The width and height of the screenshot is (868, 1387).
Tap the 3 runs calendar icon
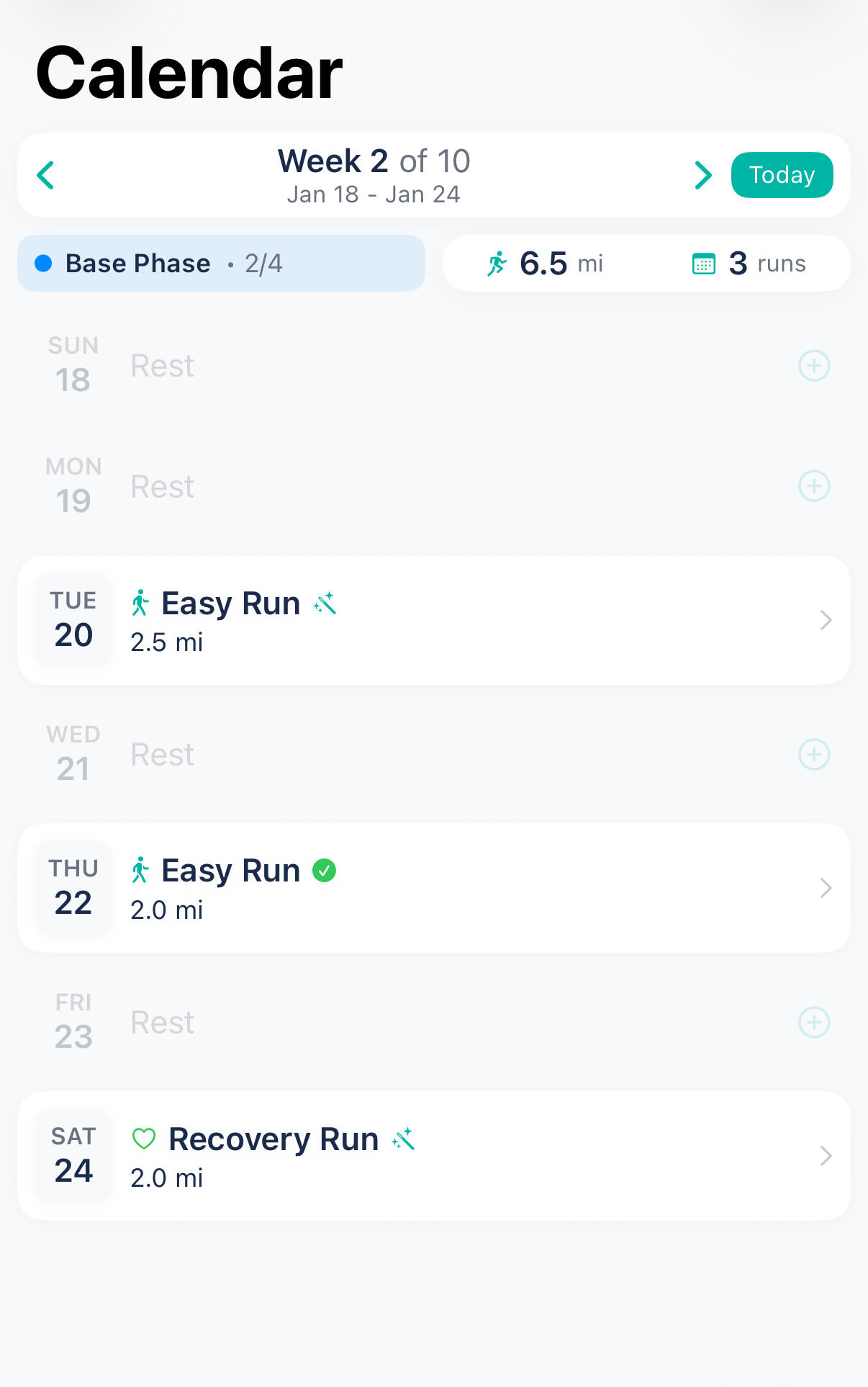pyautogui.click(x=703, y=264)
